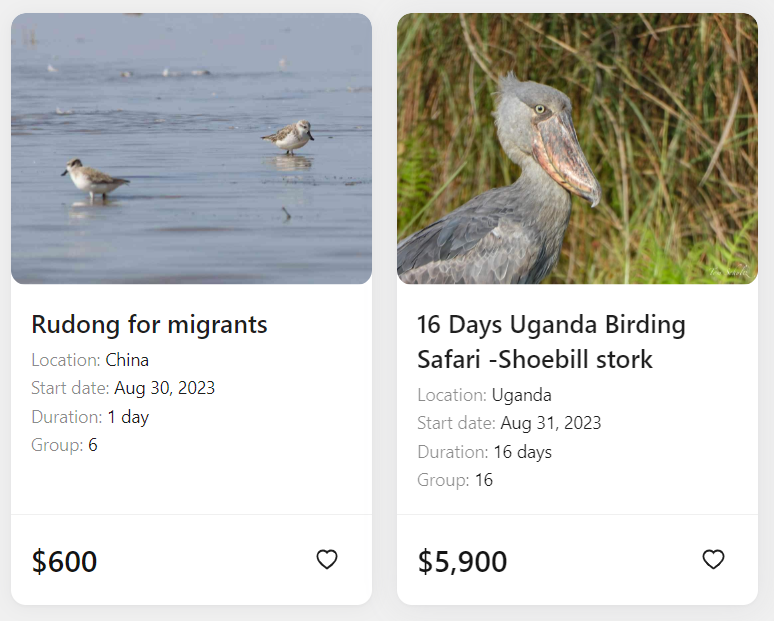Image resolution: width=774 pixels, height=621 pixels.
Task: Favorite the Rudong for migrants tour
Action: (327, 559)
